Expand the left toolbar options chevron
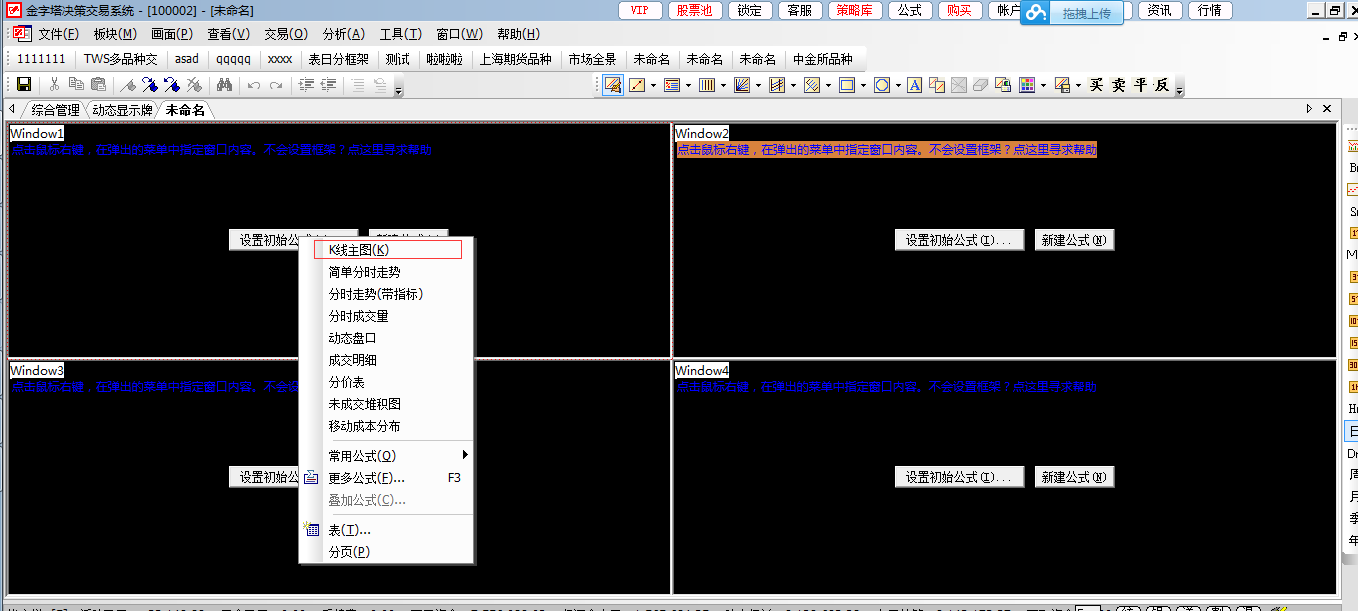Viewport: 1358px width, 611px height. pyautogui.click(x=399, y=90)
